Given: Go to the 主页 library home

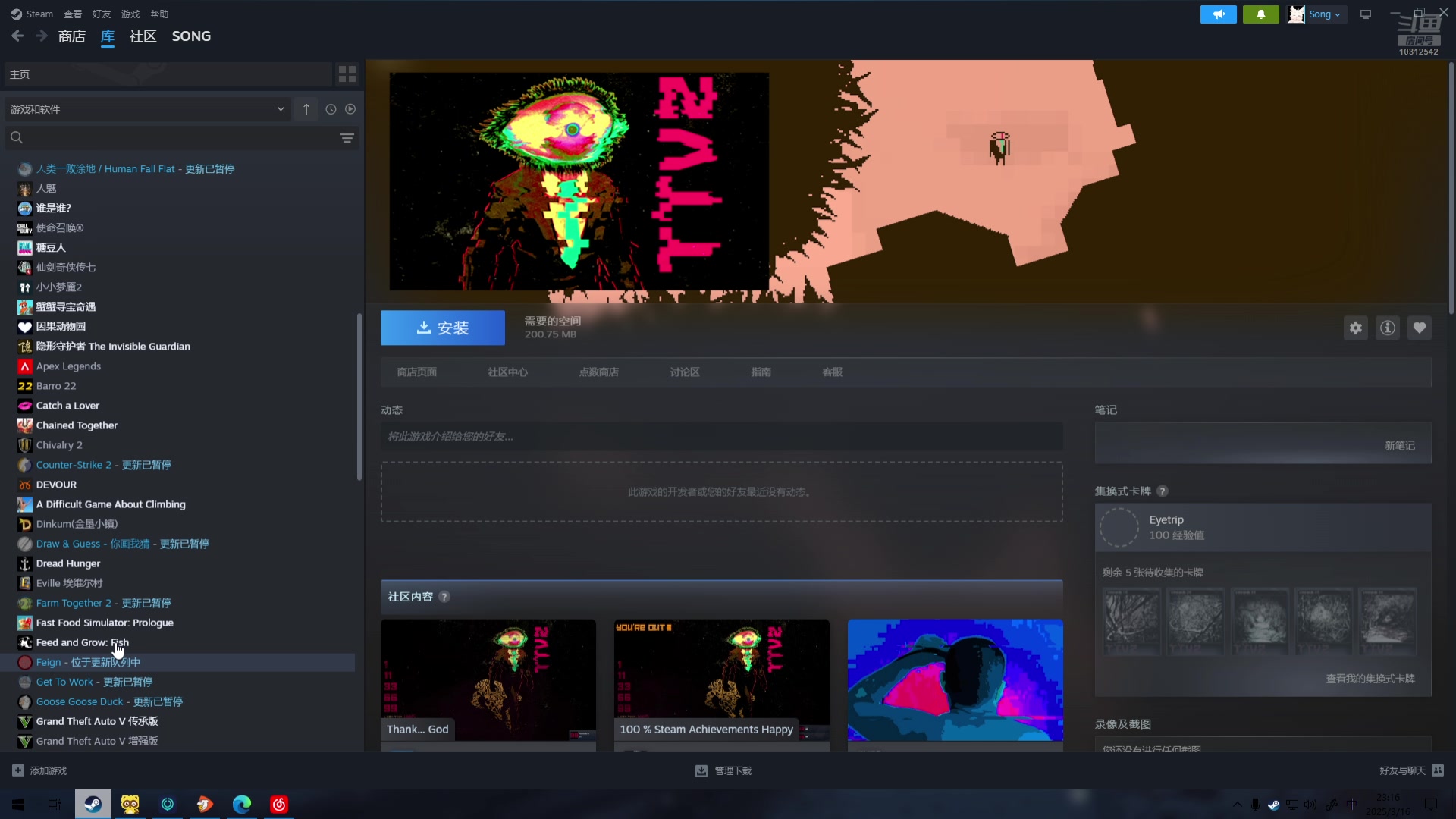Looking at the screenshot, I should [x=168, y=74].
